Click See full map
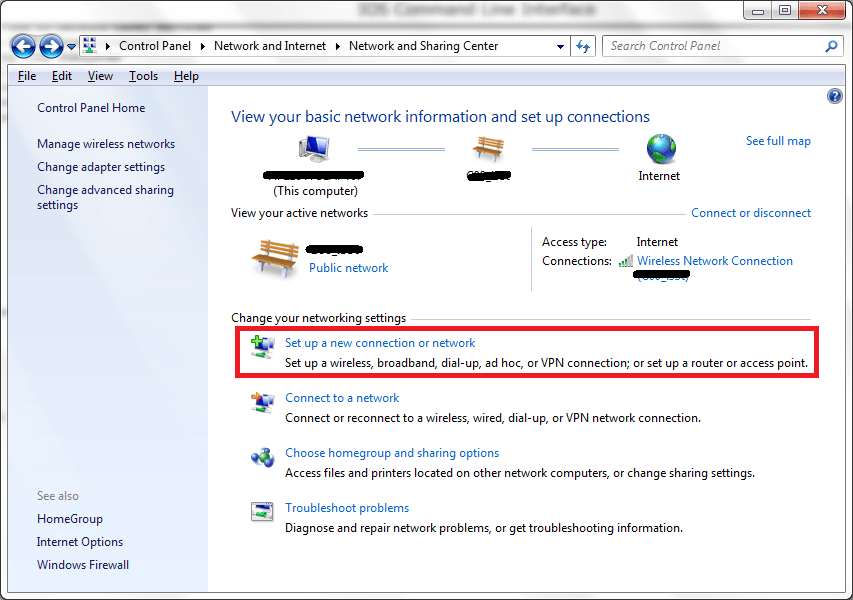 pyautogui.click(x=778, y=140)
